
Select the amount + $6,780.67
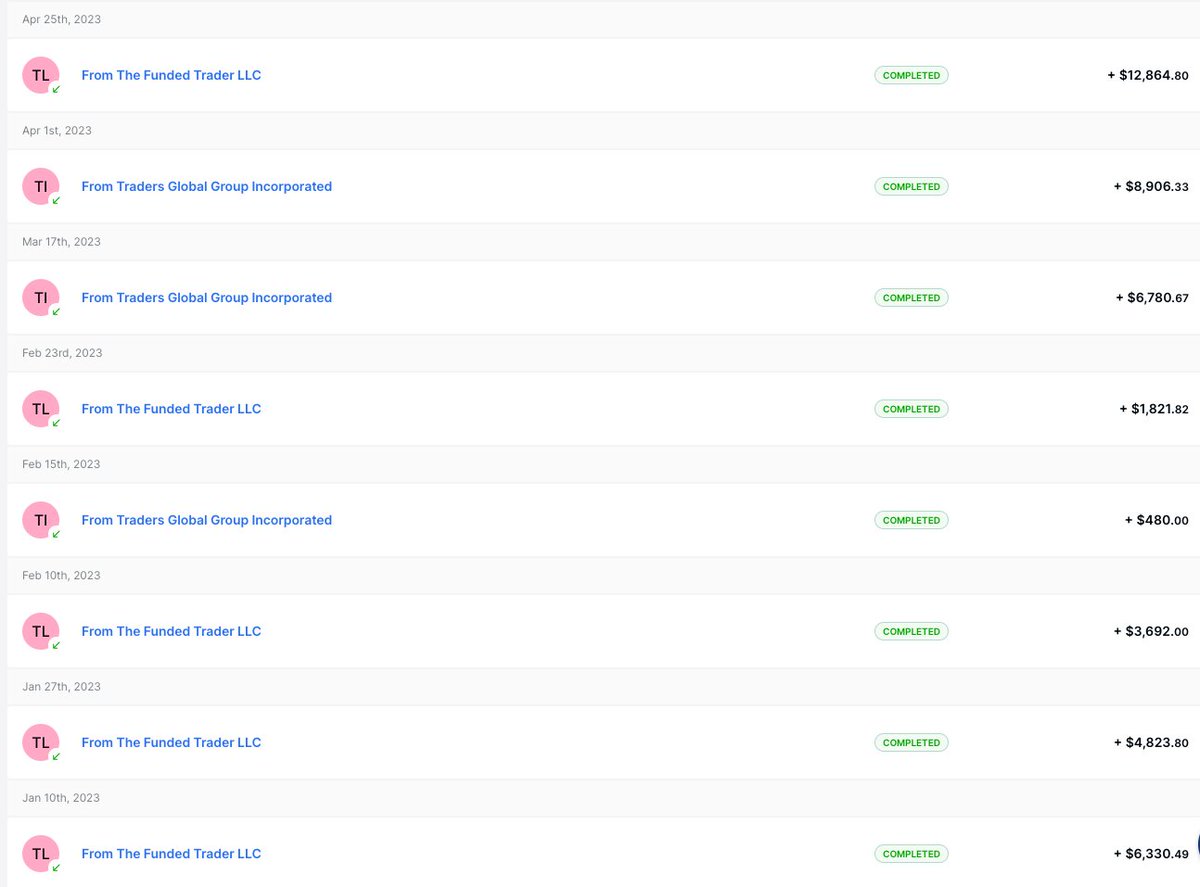pos(1152,297)
